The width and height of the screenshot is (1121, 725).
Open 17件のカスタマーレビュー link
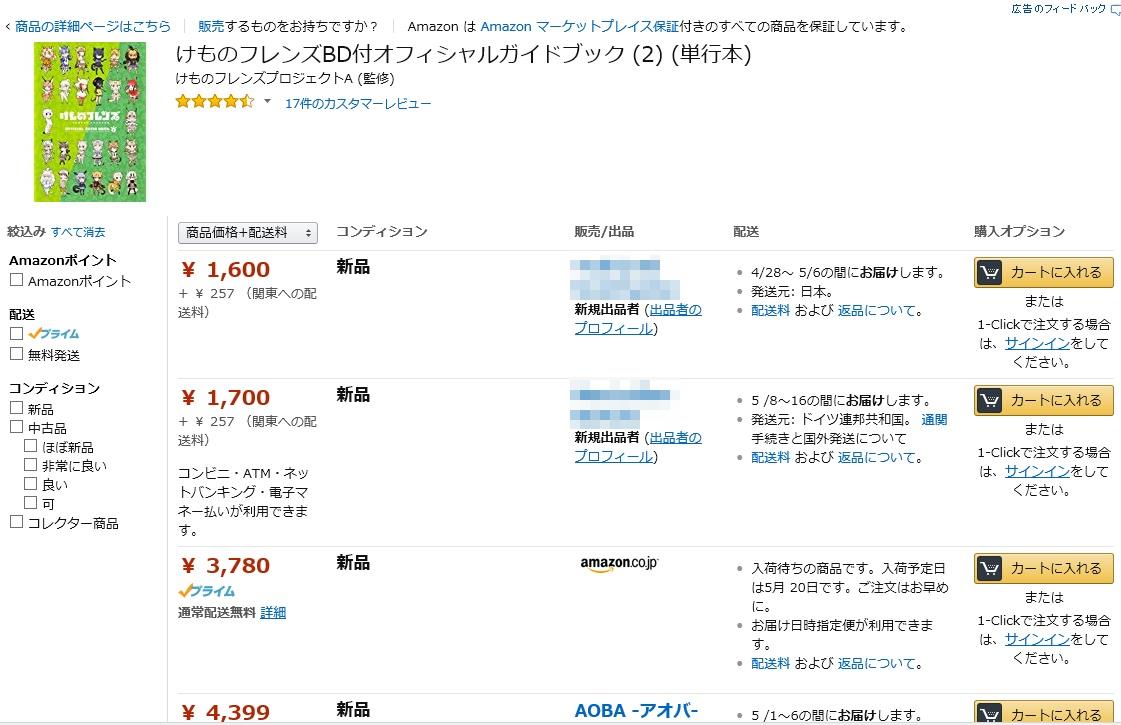coord(358,104)
